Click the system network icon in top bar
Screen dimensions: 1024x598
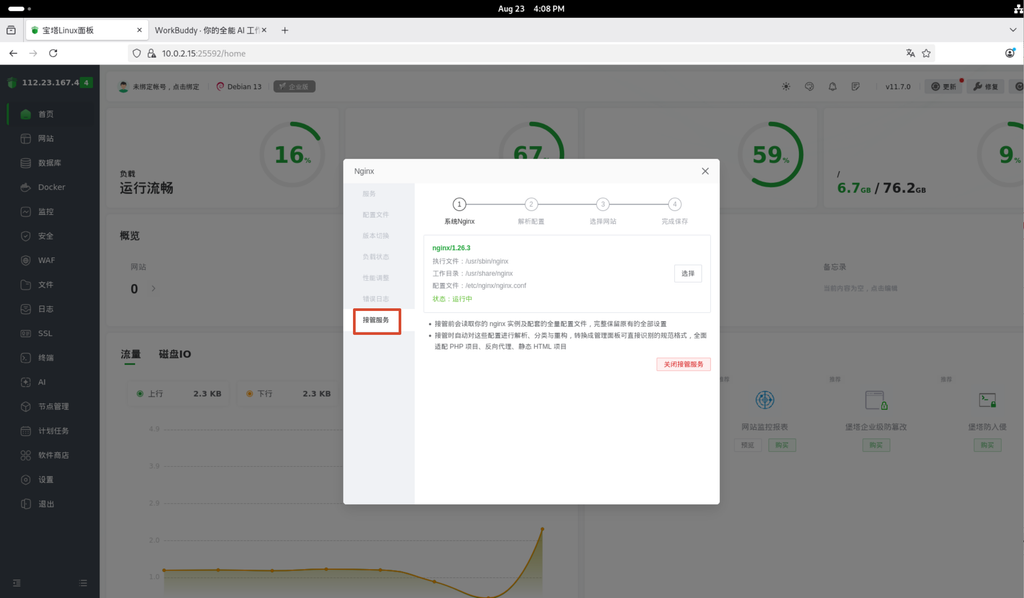(1017, 8)
